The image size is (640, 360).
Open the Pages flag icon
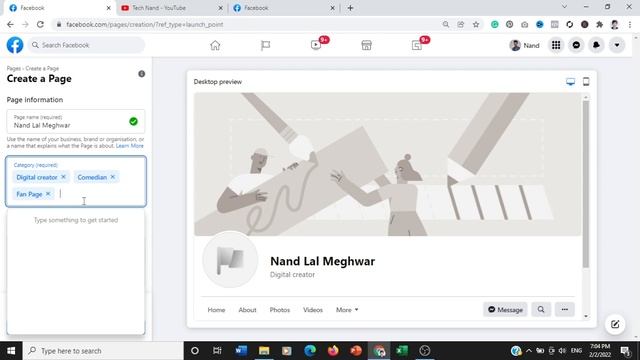[x=265, y=45]
